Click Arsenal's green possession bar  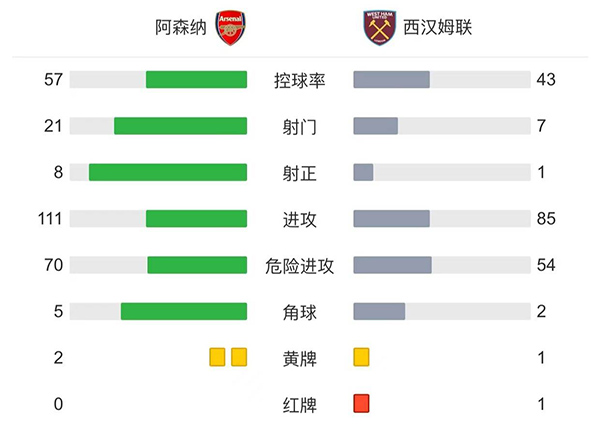[x=196, y=80]
